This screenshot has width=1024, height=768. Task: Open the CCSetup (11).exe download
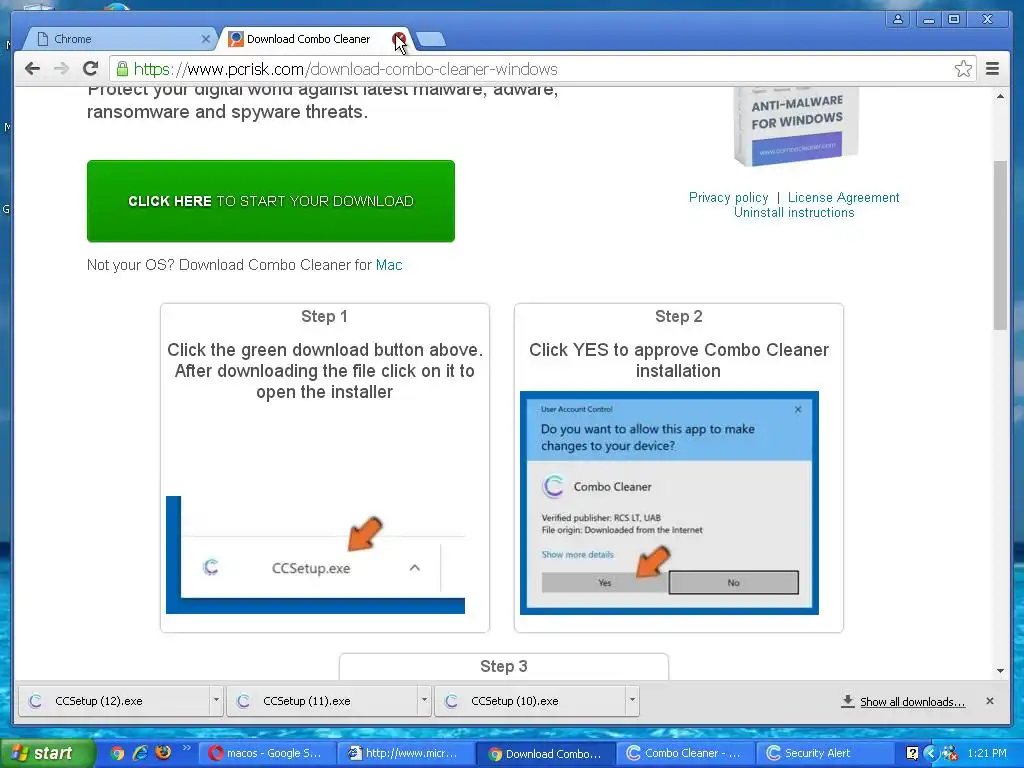pos(319,701)
